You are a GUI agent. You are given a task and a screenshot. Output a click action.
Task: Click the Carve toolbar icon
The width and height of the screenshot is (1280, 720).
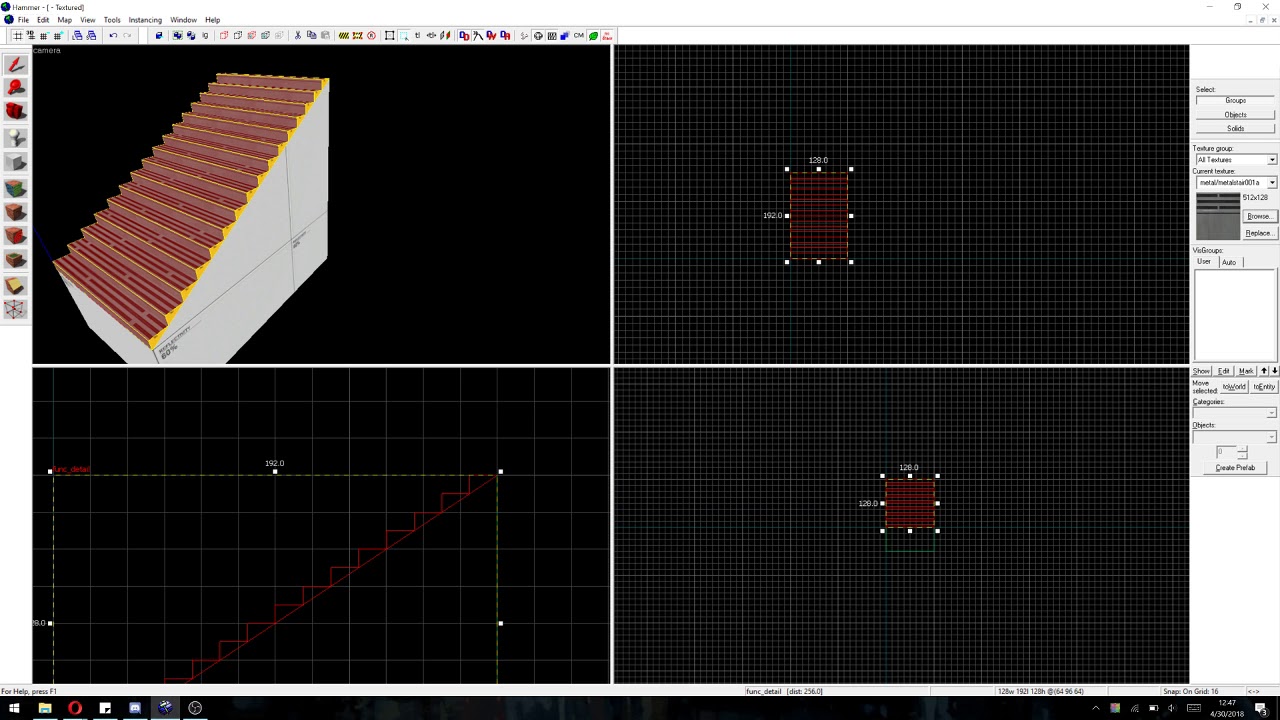(x=159, y=35)
